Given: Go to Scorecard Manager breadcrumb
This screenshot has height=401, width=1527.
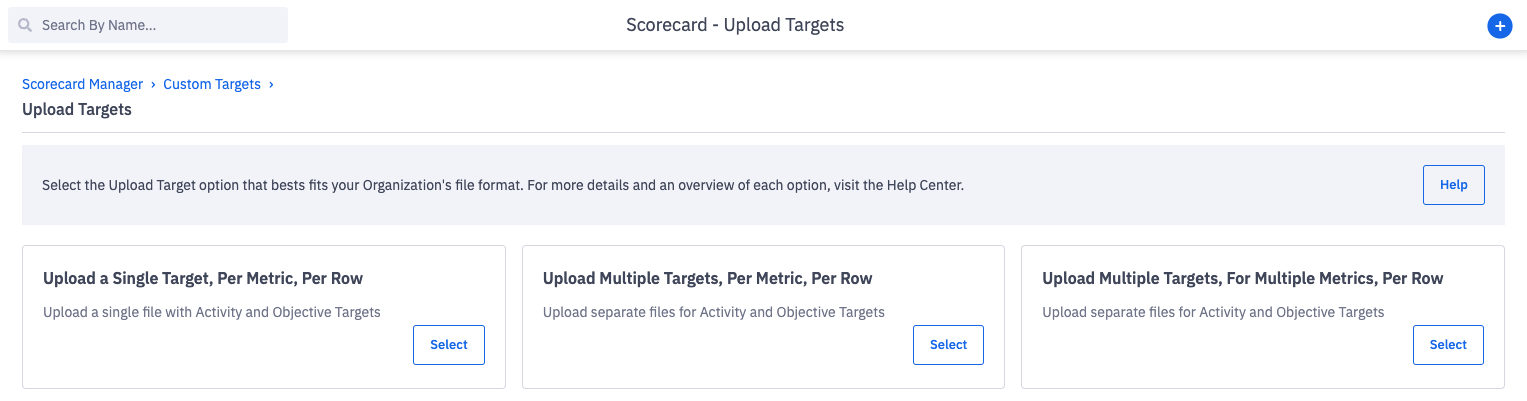Looking at the screenshot, I should coord(82,84).
